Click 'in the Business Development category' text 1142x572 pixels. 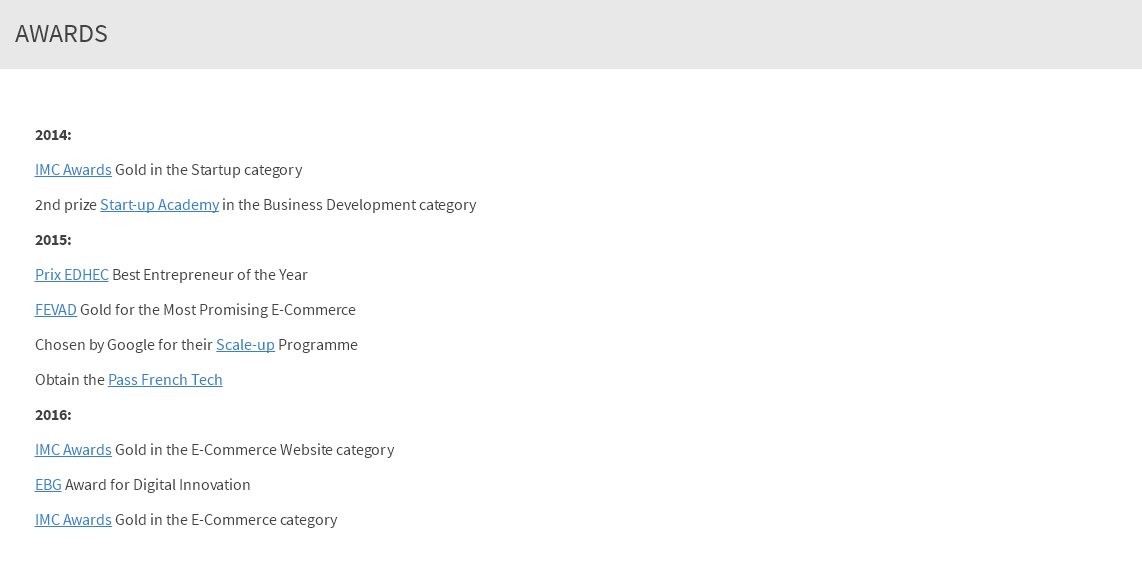(x=350, y=205)
